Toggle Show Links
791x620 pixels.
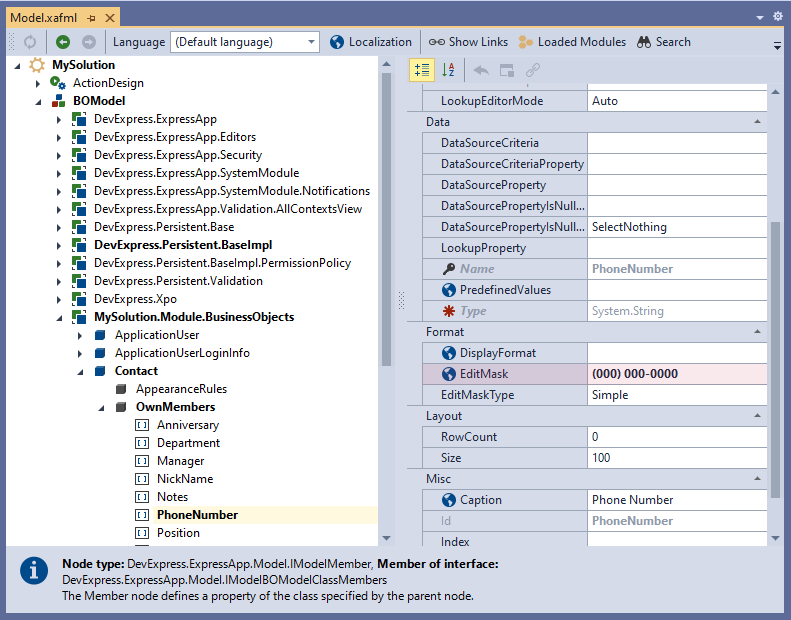point(468,42)
